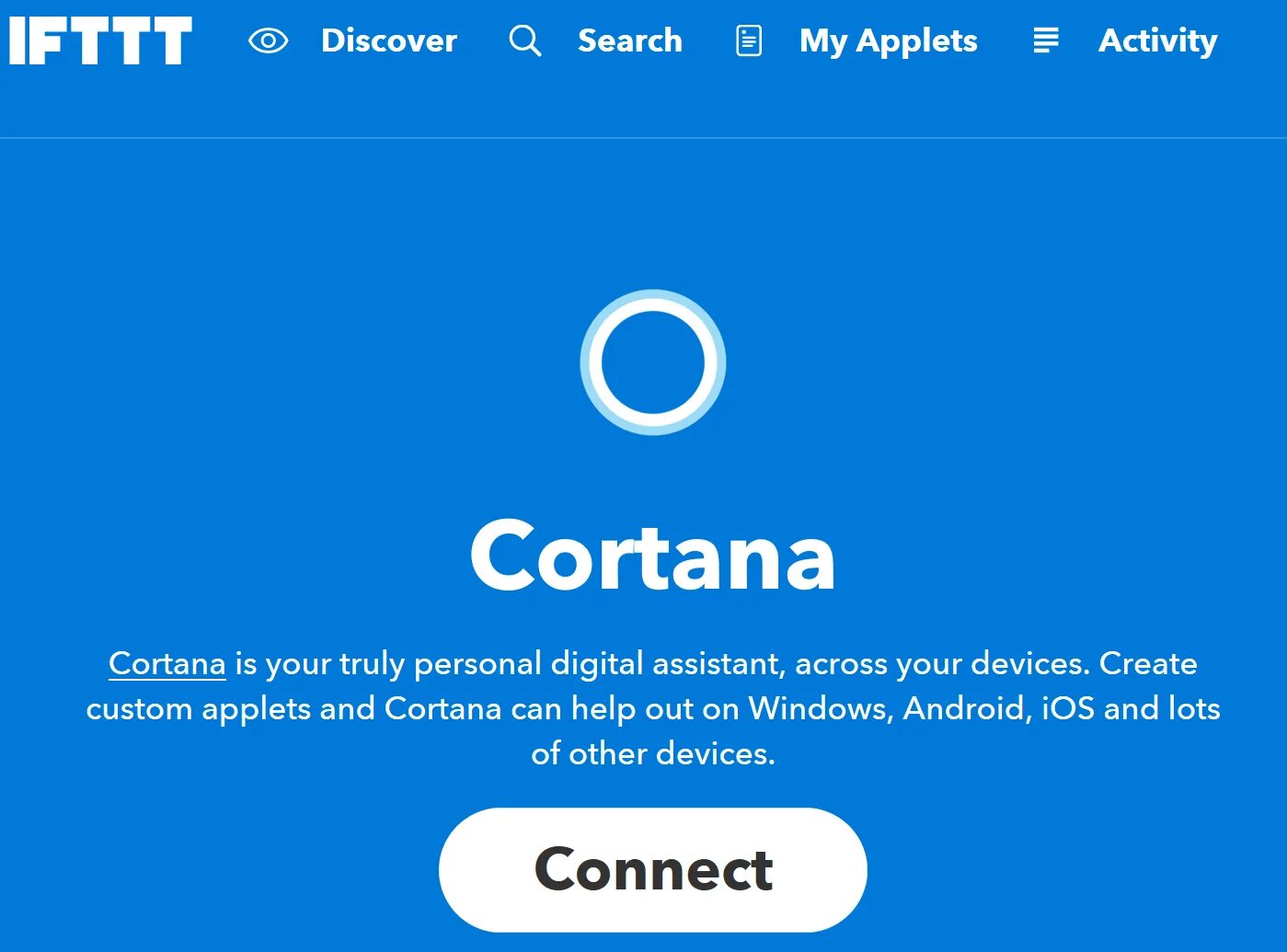Go to My Applets
Viewport: 1287px width, 952px height.
pos(888,41)
